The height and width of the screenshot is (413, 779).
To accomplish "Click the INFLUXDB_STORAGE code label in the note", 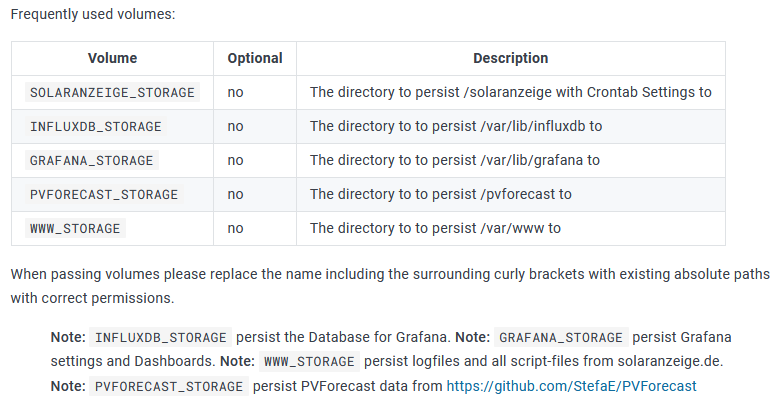I will 162,337.
